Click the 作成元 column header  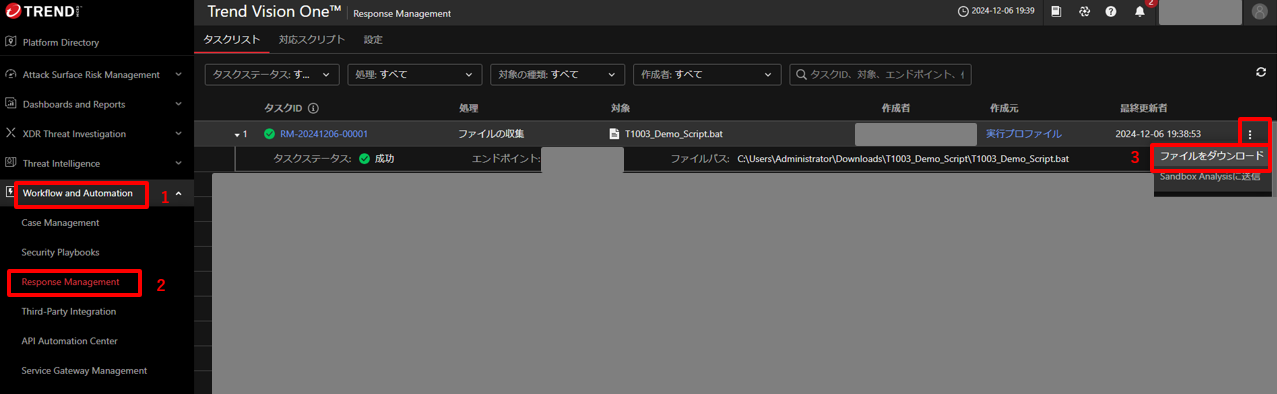[x=1004, y=108]
